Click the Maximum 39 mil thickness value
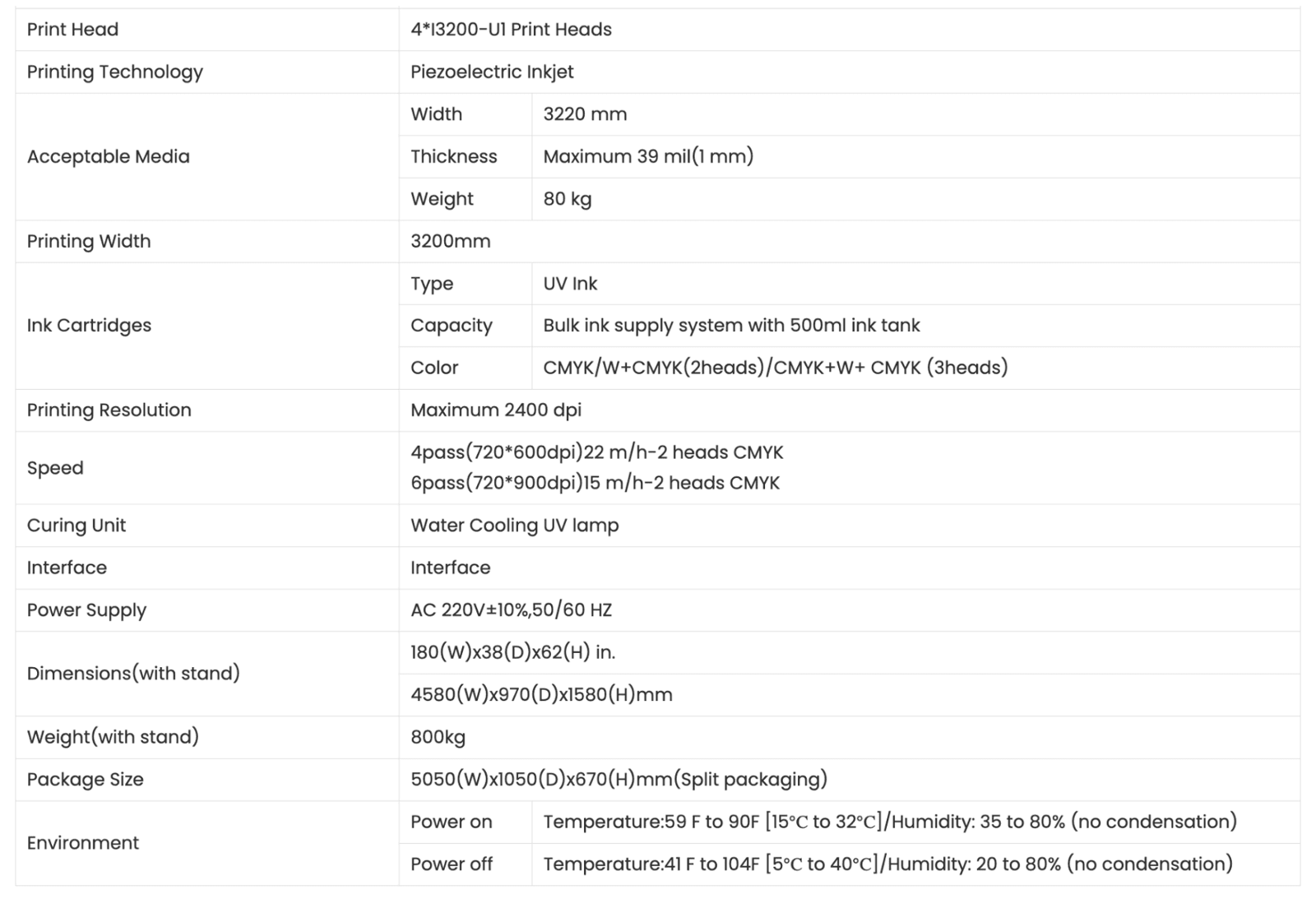Screen dimensions: 1316x899 [x=648, y=156]
